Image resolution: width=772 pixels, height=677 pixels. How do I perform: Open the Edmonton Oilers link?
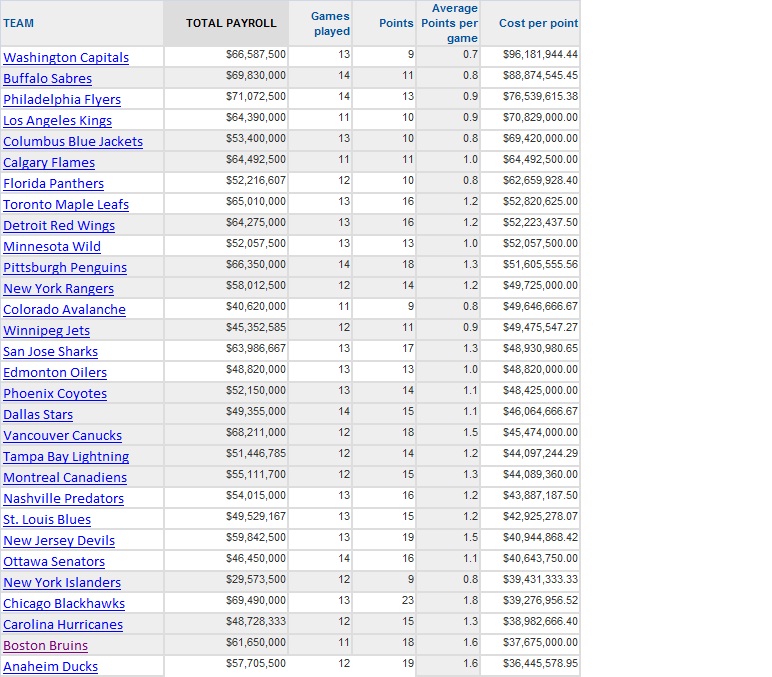(x=55, y=373)
